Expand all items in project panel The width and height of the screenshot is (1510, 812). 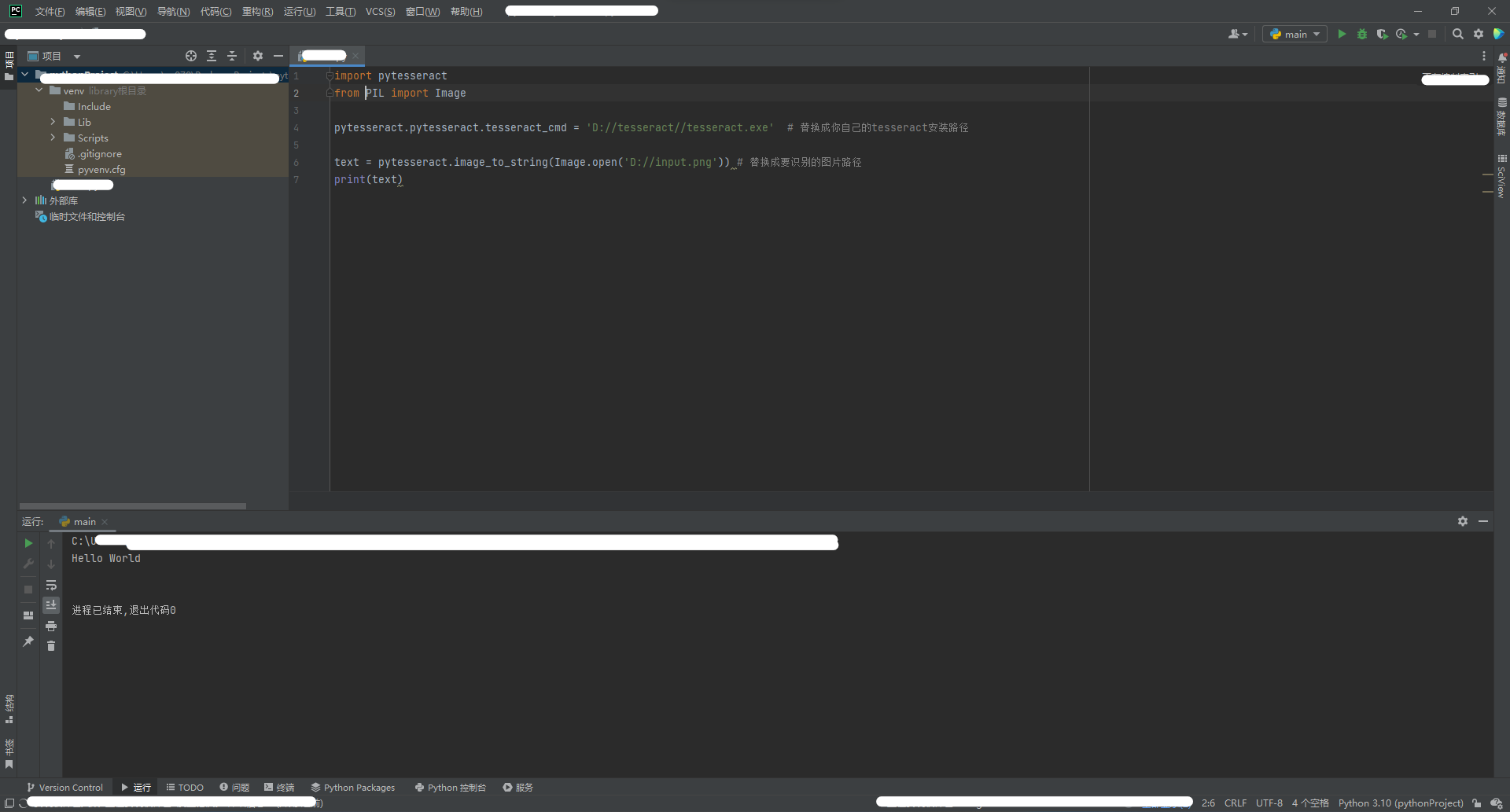point(212,56)
